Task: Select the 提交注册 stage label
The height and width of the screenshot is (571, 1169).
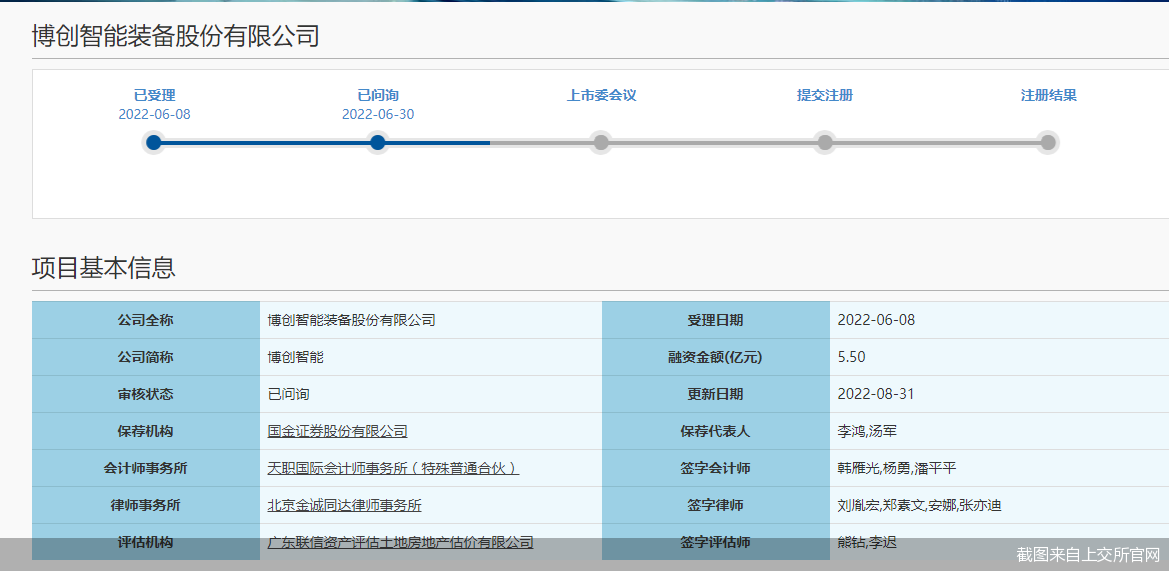Action: pos(825,95)
